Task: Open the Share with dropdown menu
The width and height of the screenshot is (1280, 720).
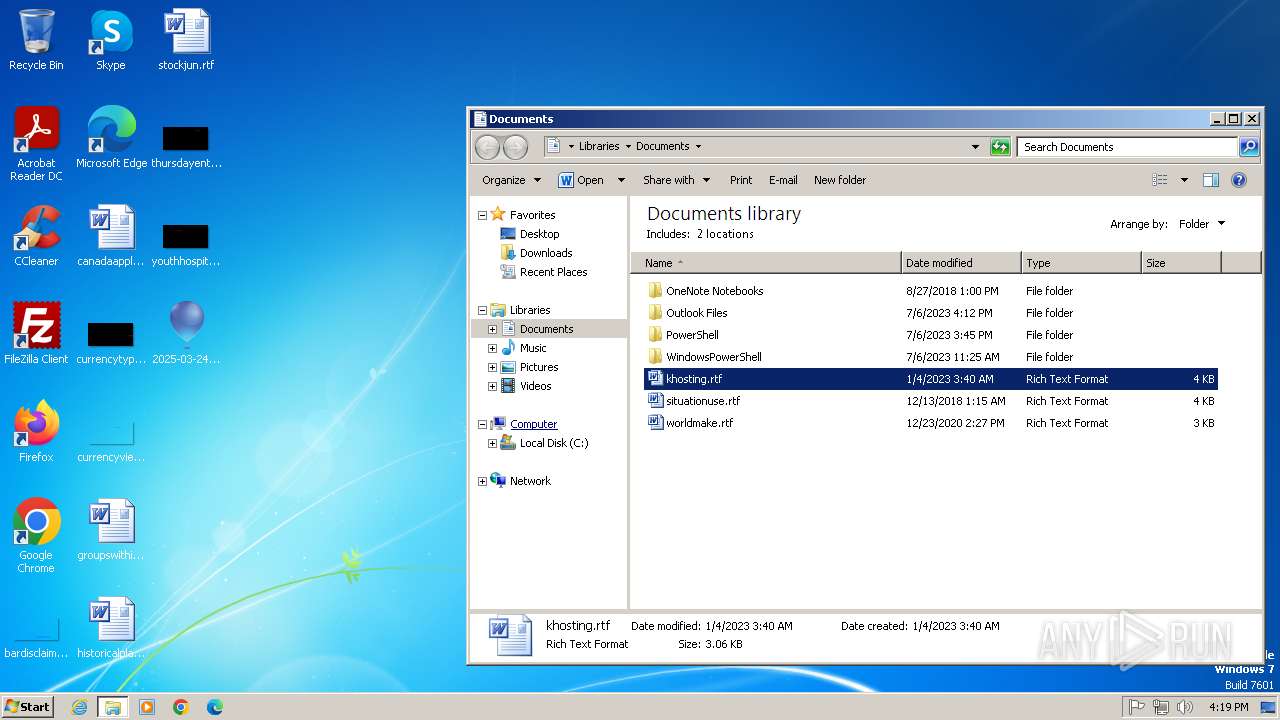Action: click(x=676, y=180)
